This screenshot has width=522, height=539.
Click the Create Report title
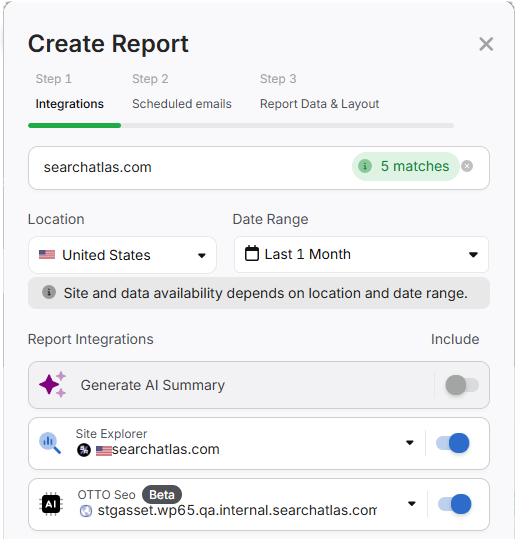point(108,44)
